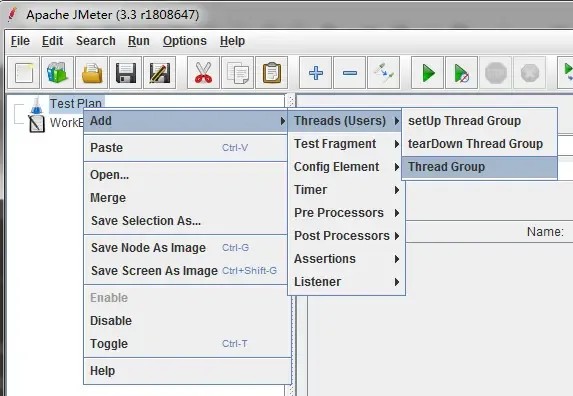Expand the Assertions submenu
The image size is (573, 396).
click(x=346, y=259)
